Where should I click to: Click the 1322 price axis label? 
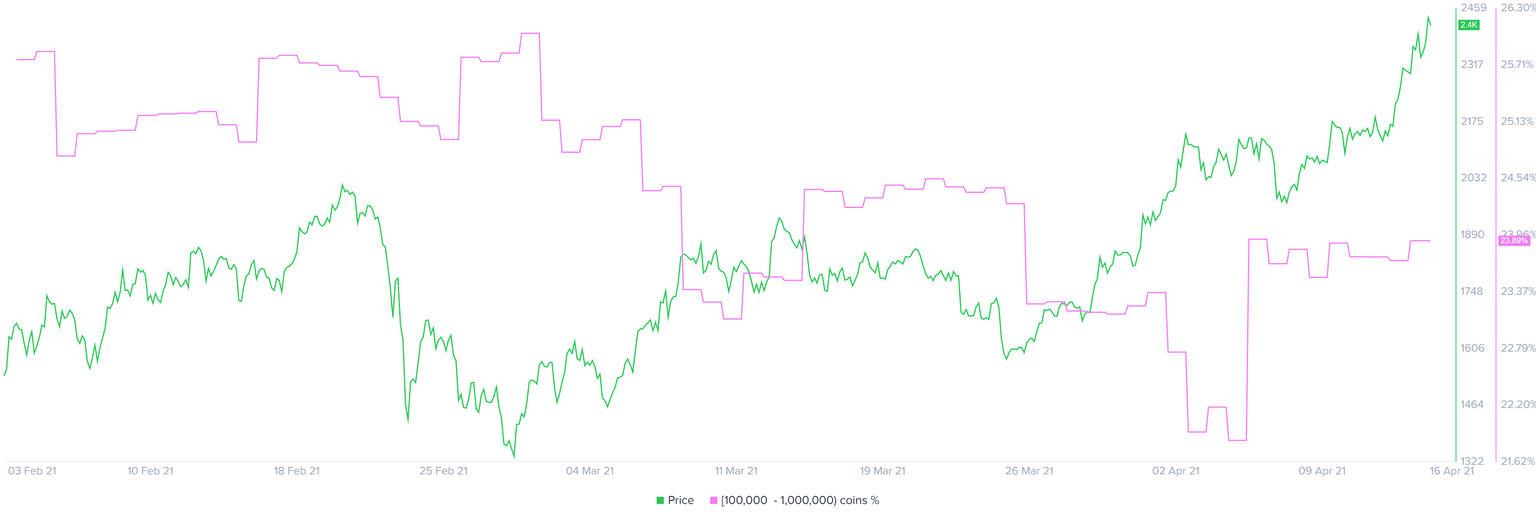(x=1472, y=461)
